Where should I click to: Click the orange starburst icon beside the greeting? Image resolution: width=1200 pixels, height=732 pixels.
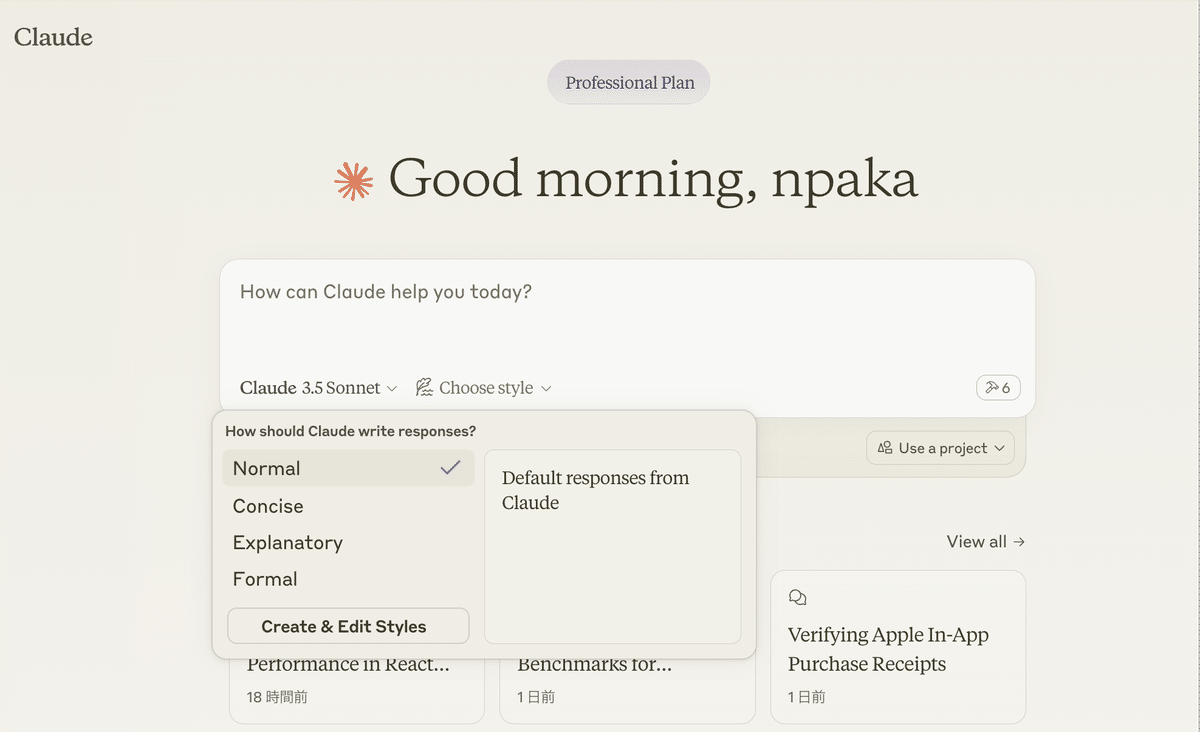point(353,181)
